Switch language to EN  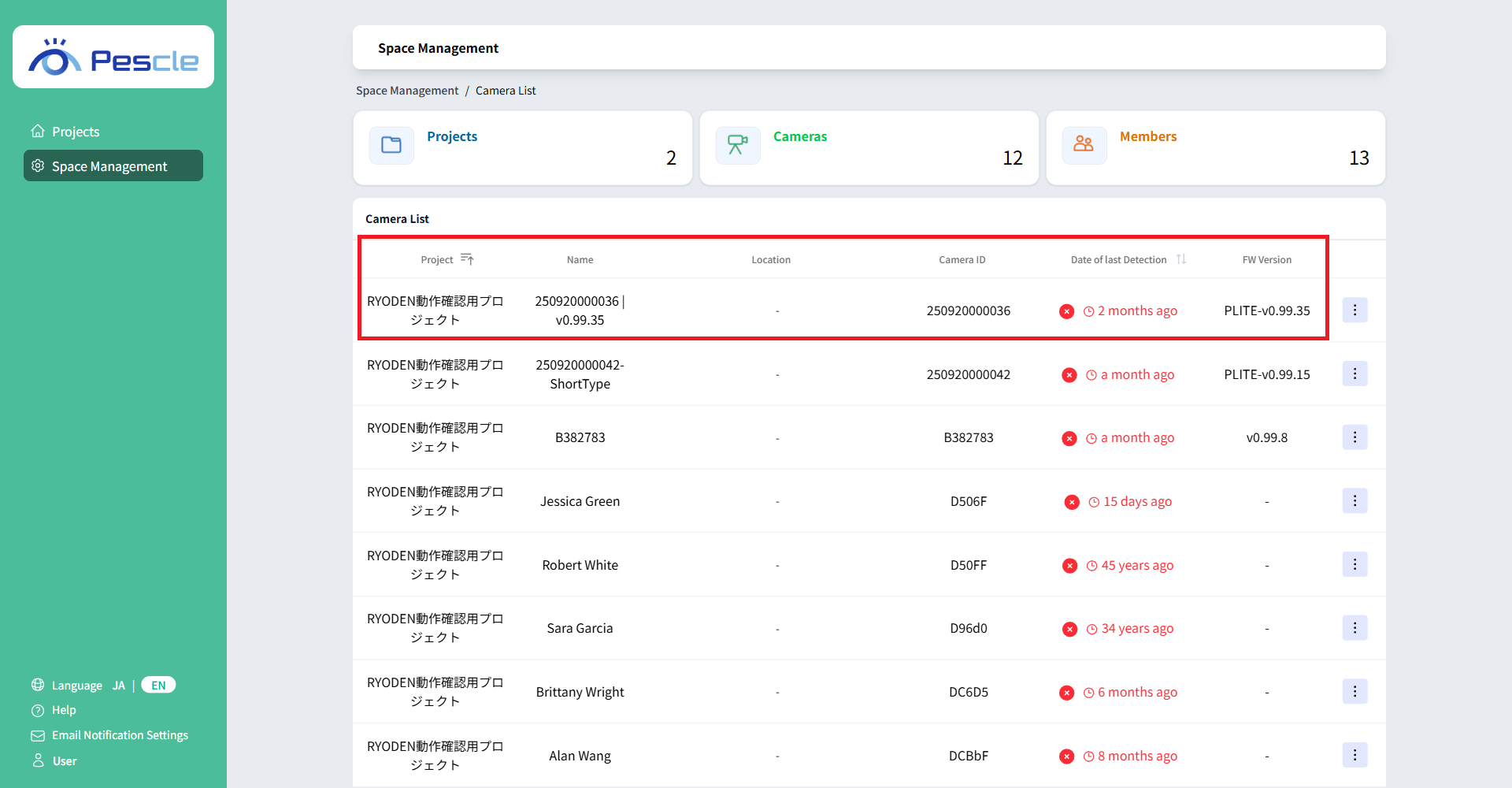point(158,686)
